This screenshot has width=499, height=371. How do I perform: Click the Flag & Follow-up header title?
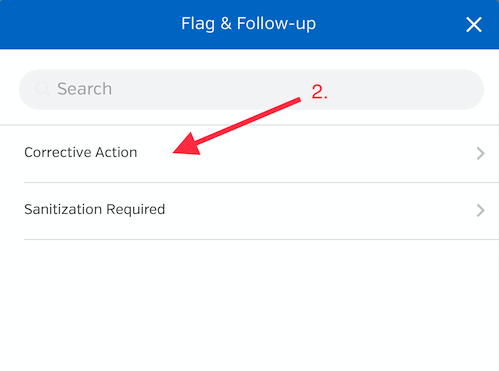click(248, 24)
